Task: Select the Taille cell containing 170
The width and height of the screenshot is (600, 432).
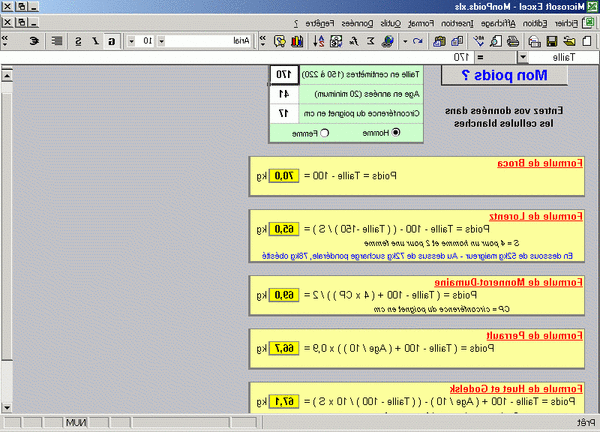Action: [x=284, y=74]
